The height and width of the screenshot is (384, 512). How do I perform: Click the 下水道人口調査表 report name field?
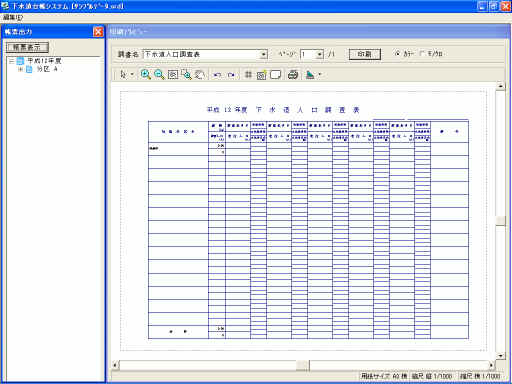202,54
